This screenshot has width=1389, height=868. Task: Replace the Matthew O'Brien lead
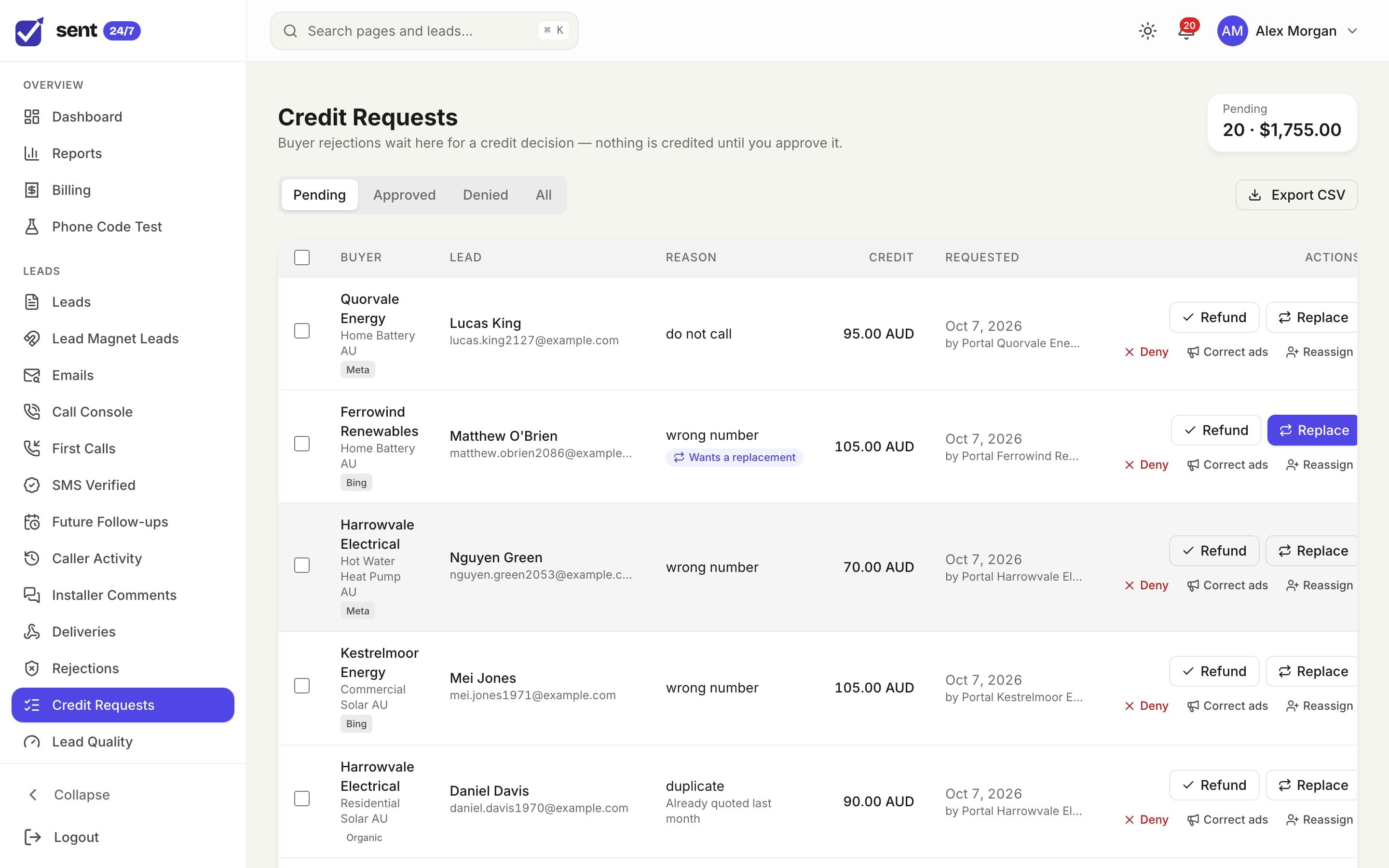coord(1312,430)
